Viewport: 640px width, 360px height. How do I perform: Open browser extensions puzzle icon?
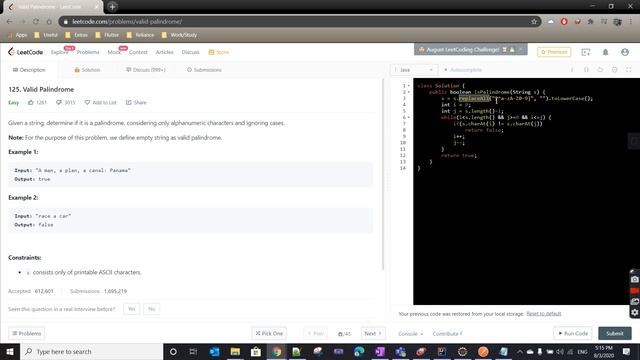(590, 22)
